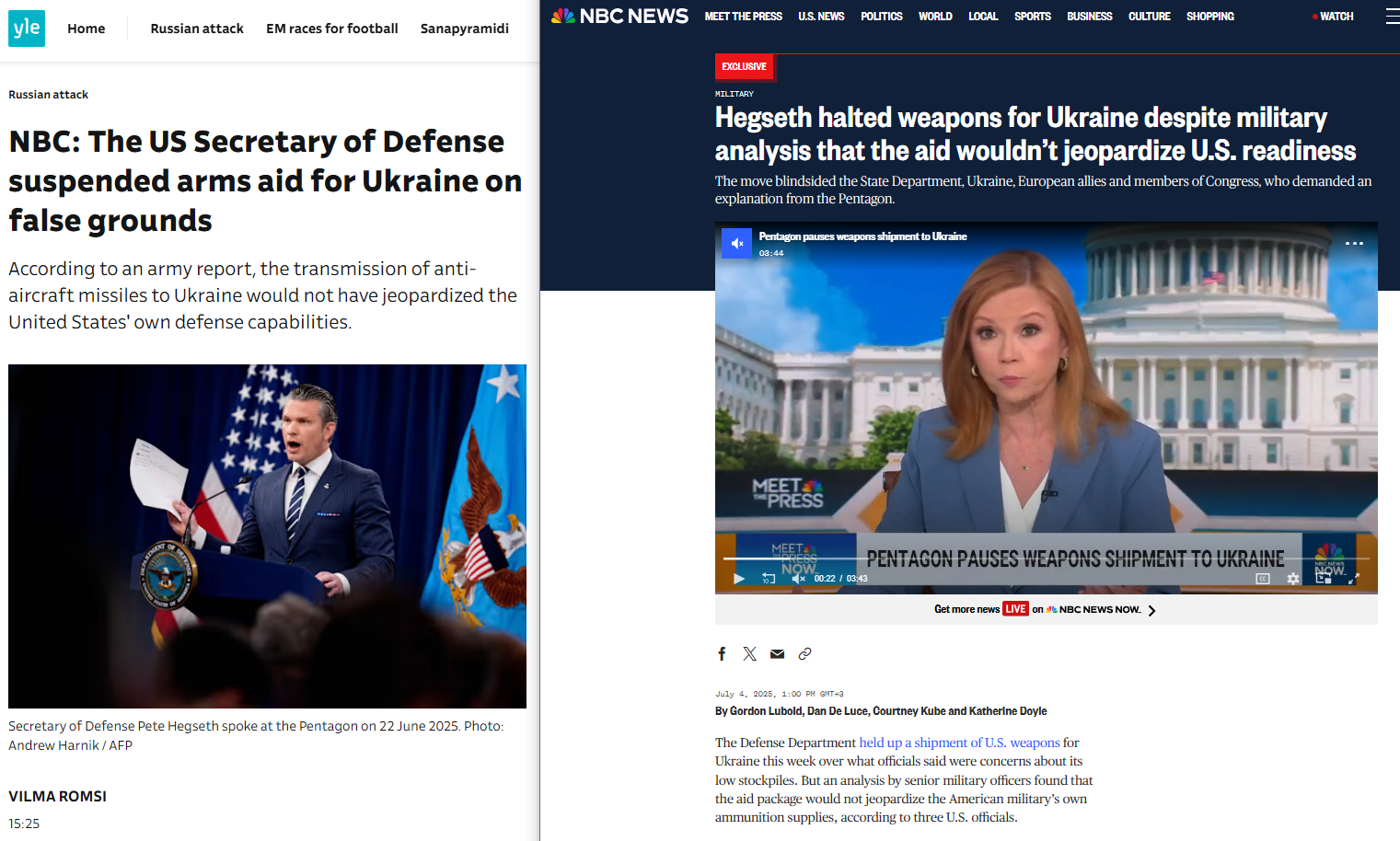Click the NBC headline 'Hegseth halted weapons'

1036,134
